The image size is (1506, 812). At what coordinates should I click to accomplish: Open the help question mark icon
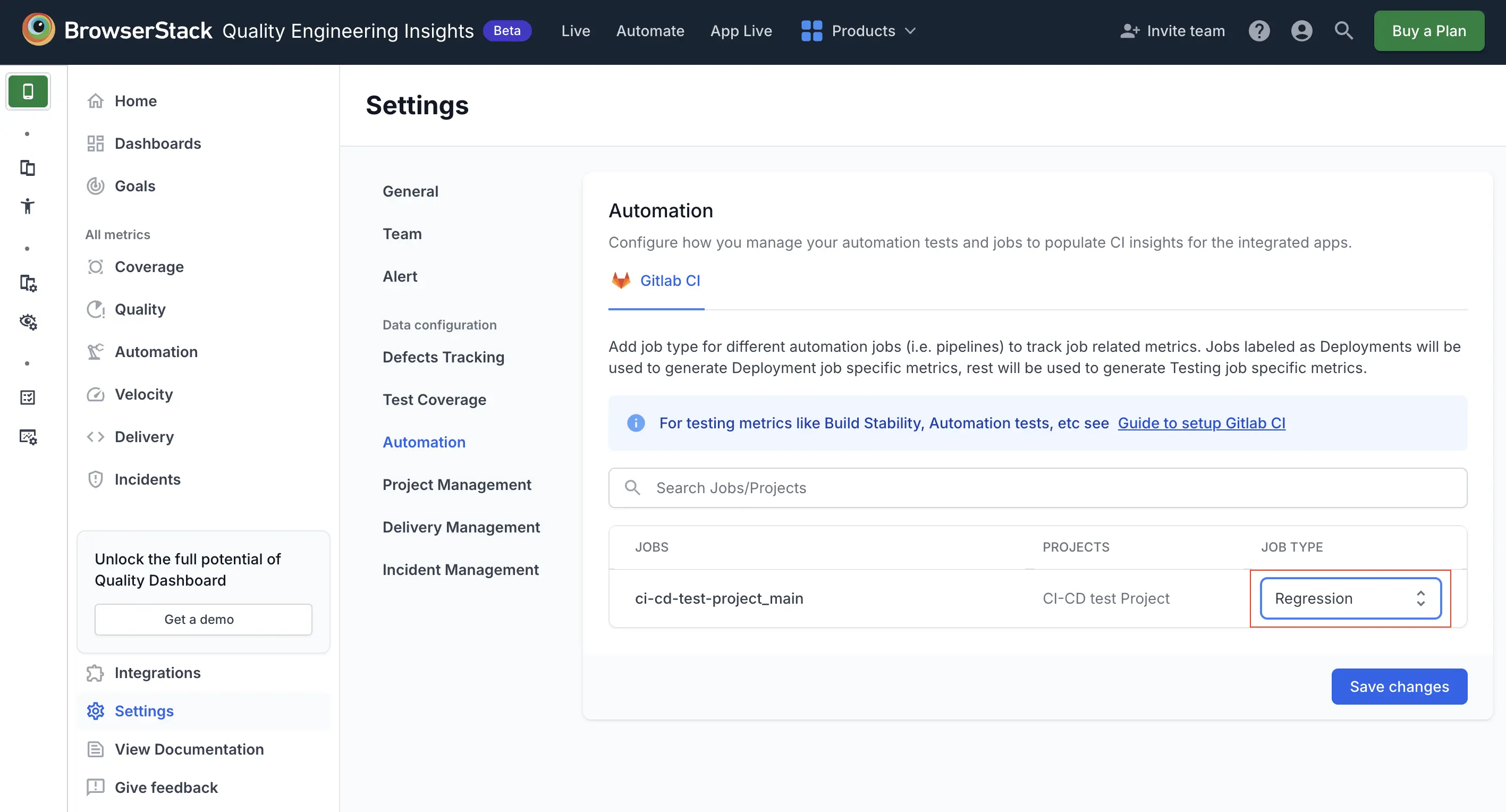click(1259, 31)
